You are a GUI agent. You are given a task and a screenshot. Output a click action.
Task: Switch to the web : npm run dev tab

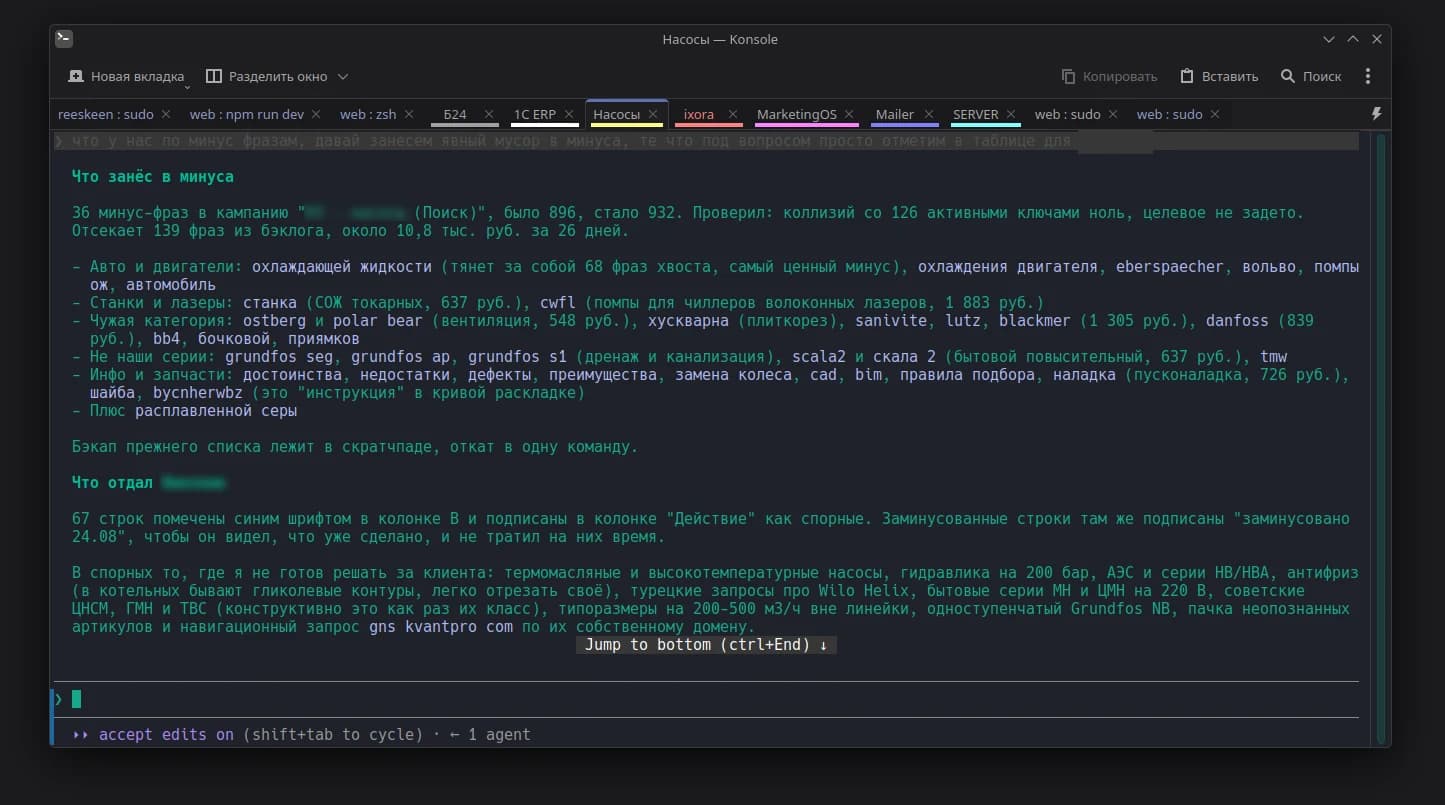tap(247, 114)
